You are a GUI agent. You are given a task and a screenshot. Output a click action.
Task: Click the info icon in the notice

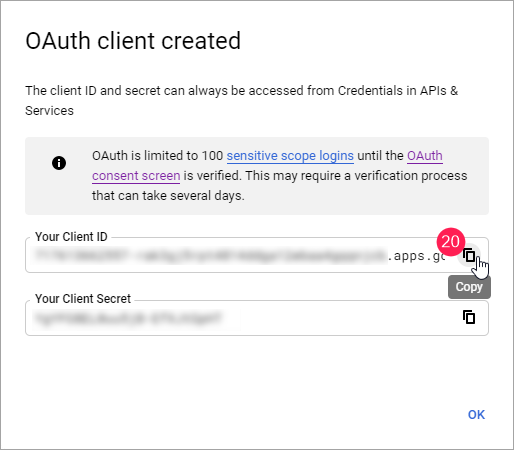tap(59, 163)
